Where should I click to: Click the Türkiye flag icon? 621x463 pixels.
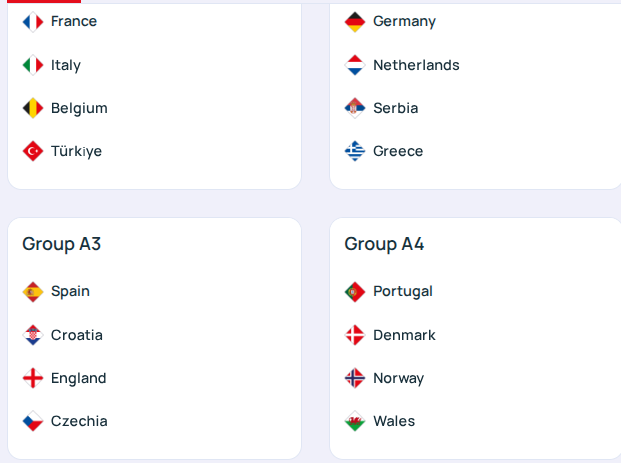(x=33, y=151)
